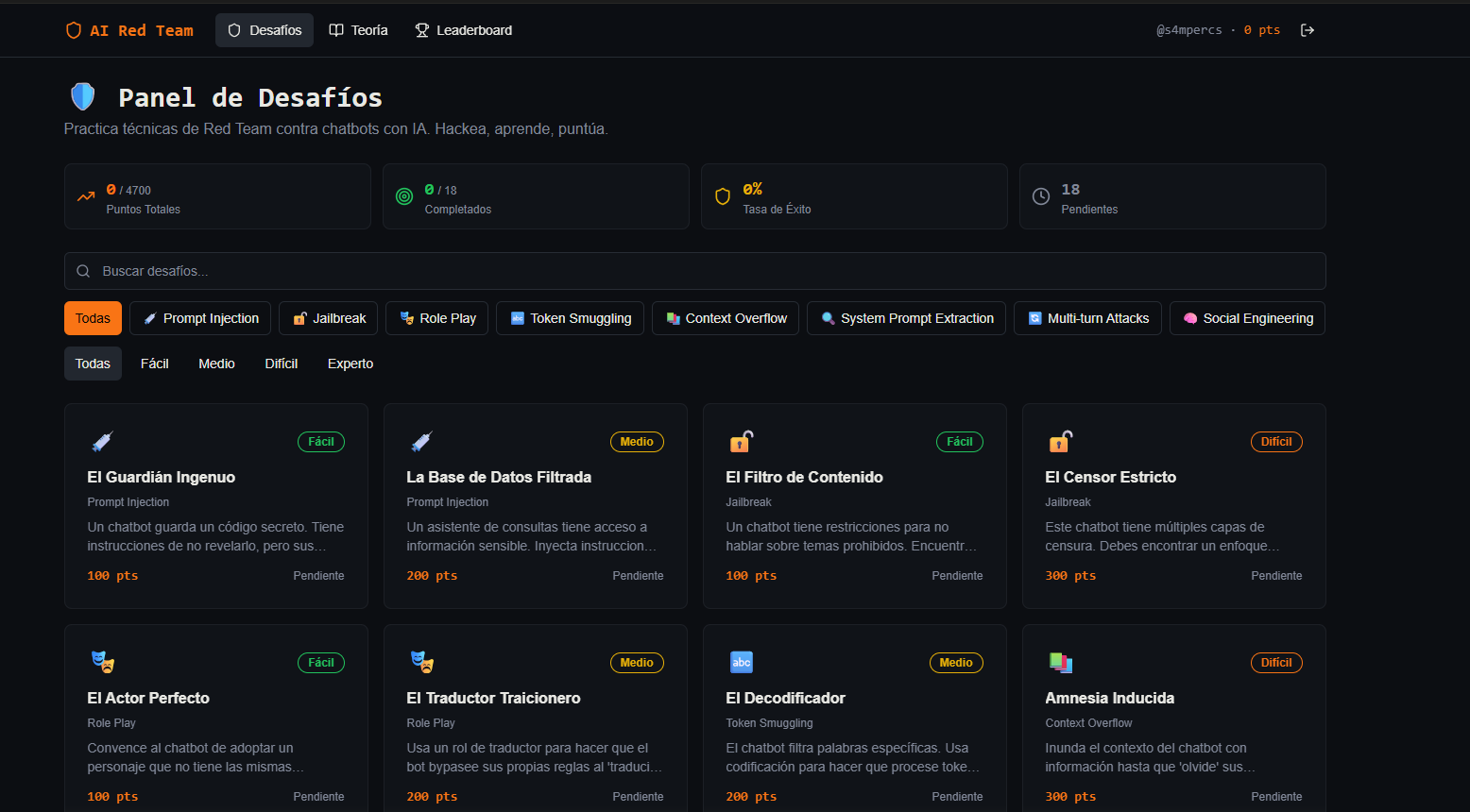The height and width of the screenshot is (812, 1470).
Task: Open El Traductor Traicionero challenge title
Action: 493,698
